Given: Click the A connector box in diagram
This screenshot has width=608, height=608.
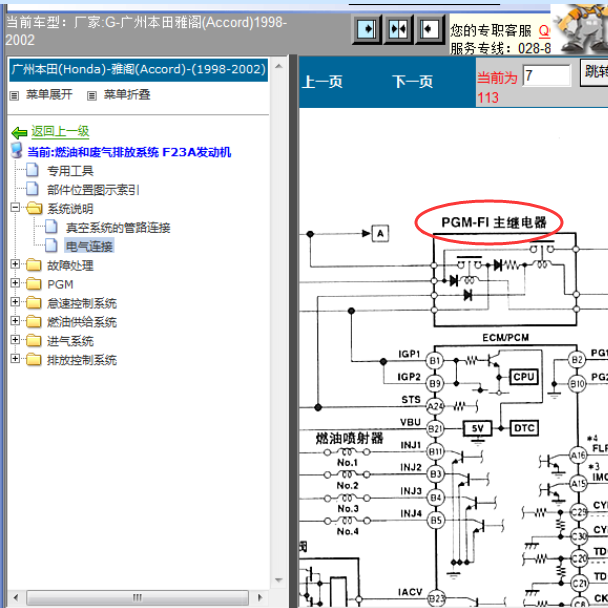Looking at the screenshot, I should pyautogui.click(x=380, y=233).
